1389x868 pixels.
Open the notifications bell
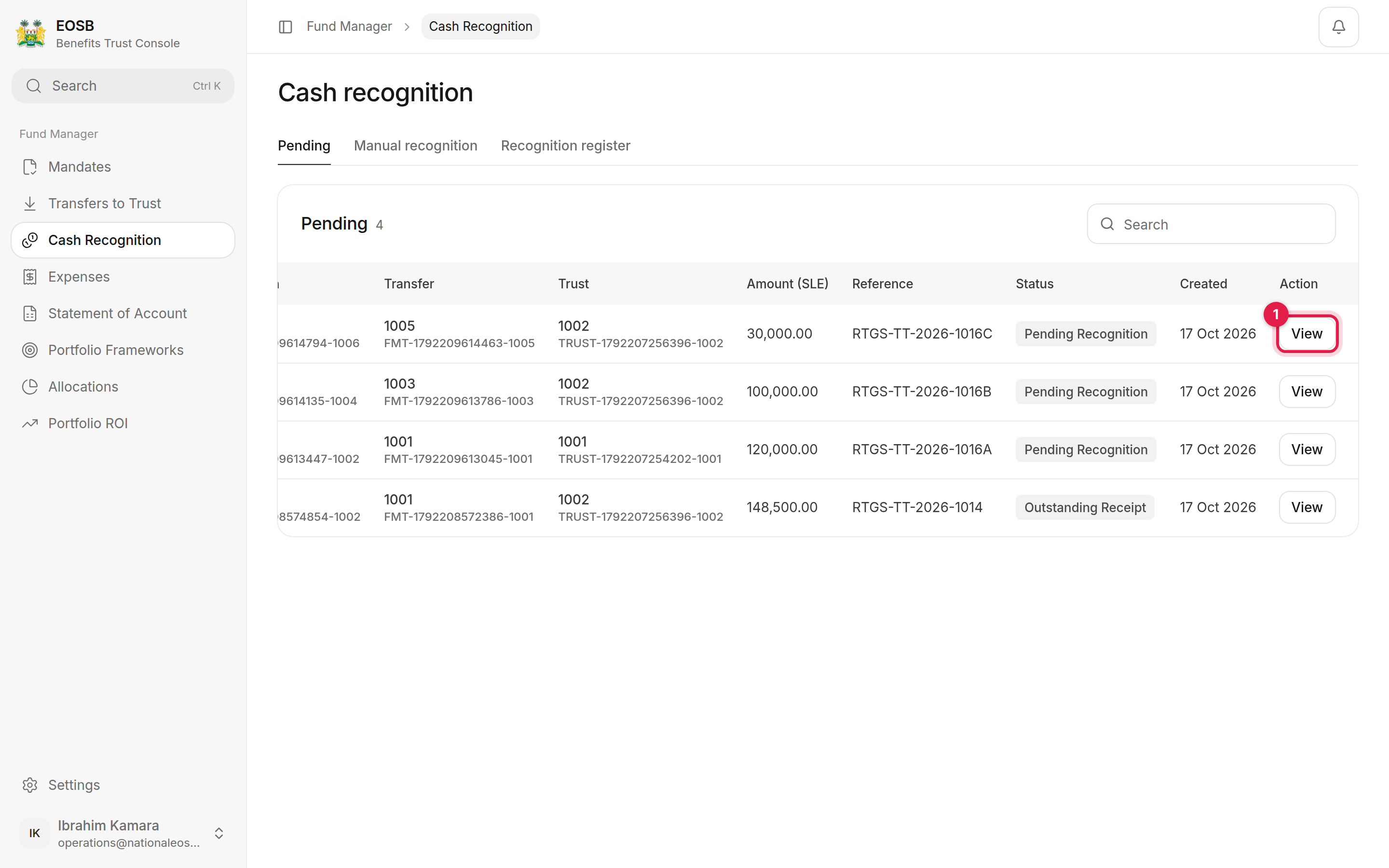click(1338, 27)
